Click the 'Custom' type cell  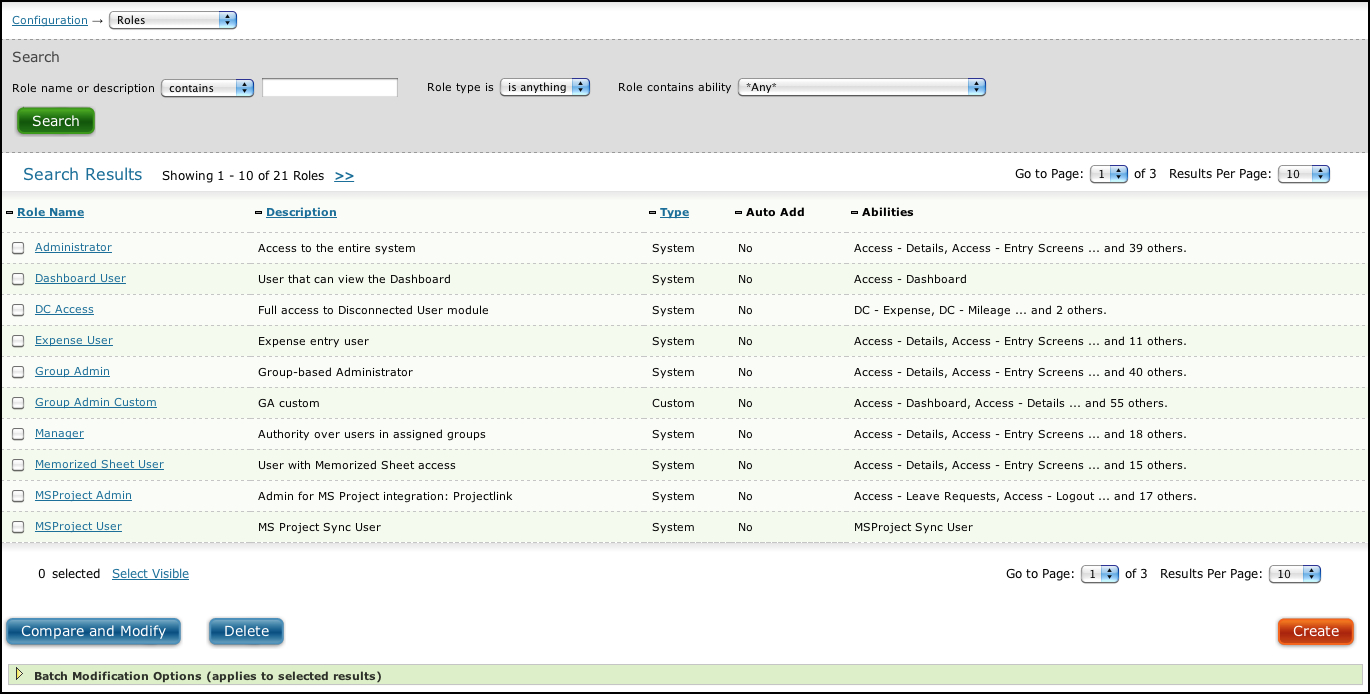pos(673,403)
